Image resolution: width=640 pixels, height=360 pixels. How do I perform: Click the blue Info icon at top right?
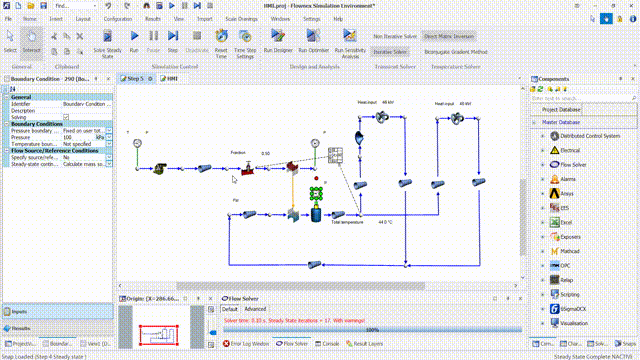point(633,19)
